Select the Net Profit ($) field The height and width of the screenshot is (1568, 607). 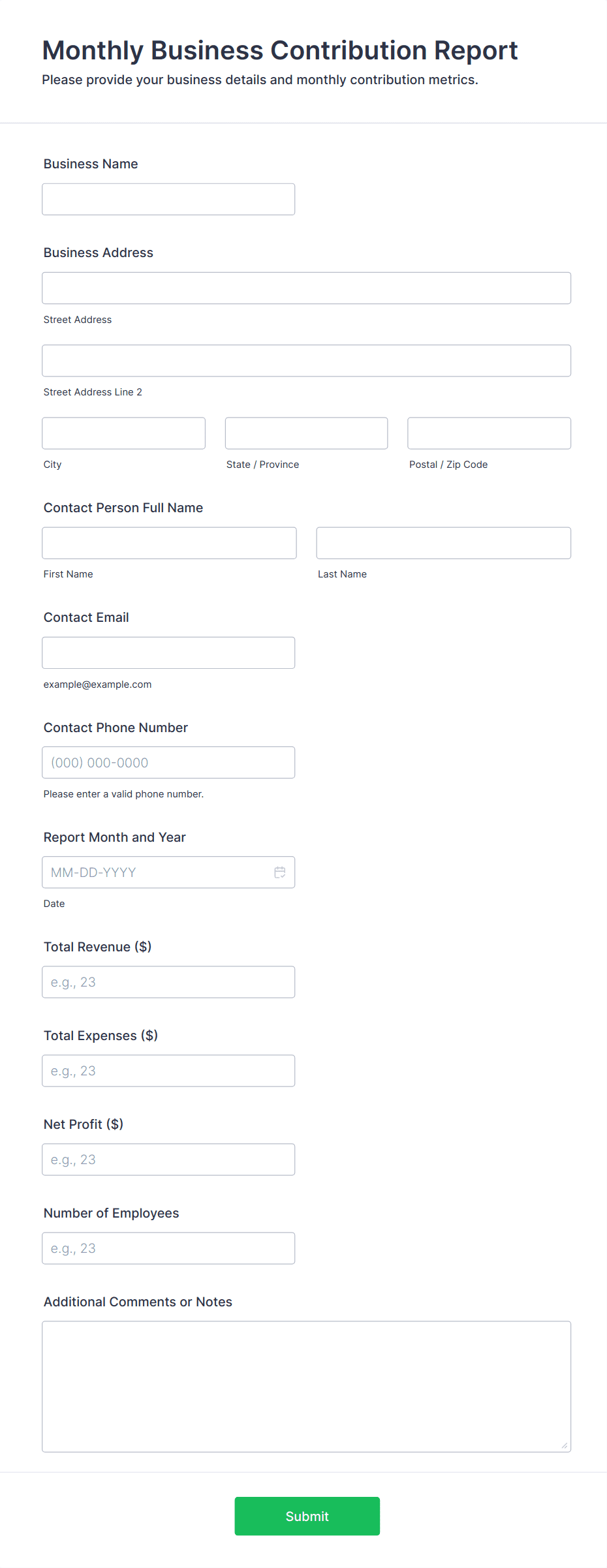pos(168,1160)
